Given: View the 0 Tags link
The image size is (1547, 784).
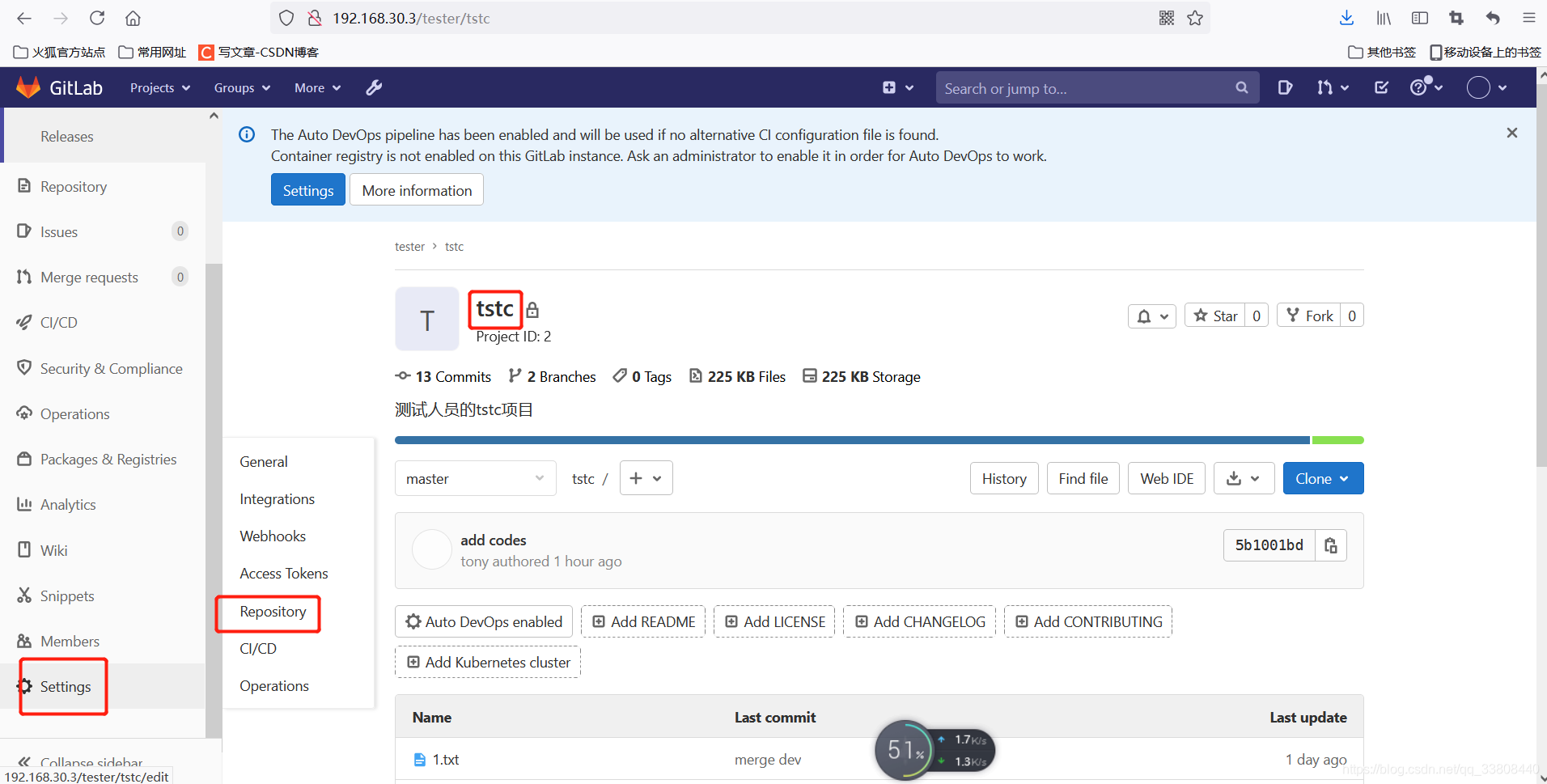Looking at the screenshot, I should [642, 377].
